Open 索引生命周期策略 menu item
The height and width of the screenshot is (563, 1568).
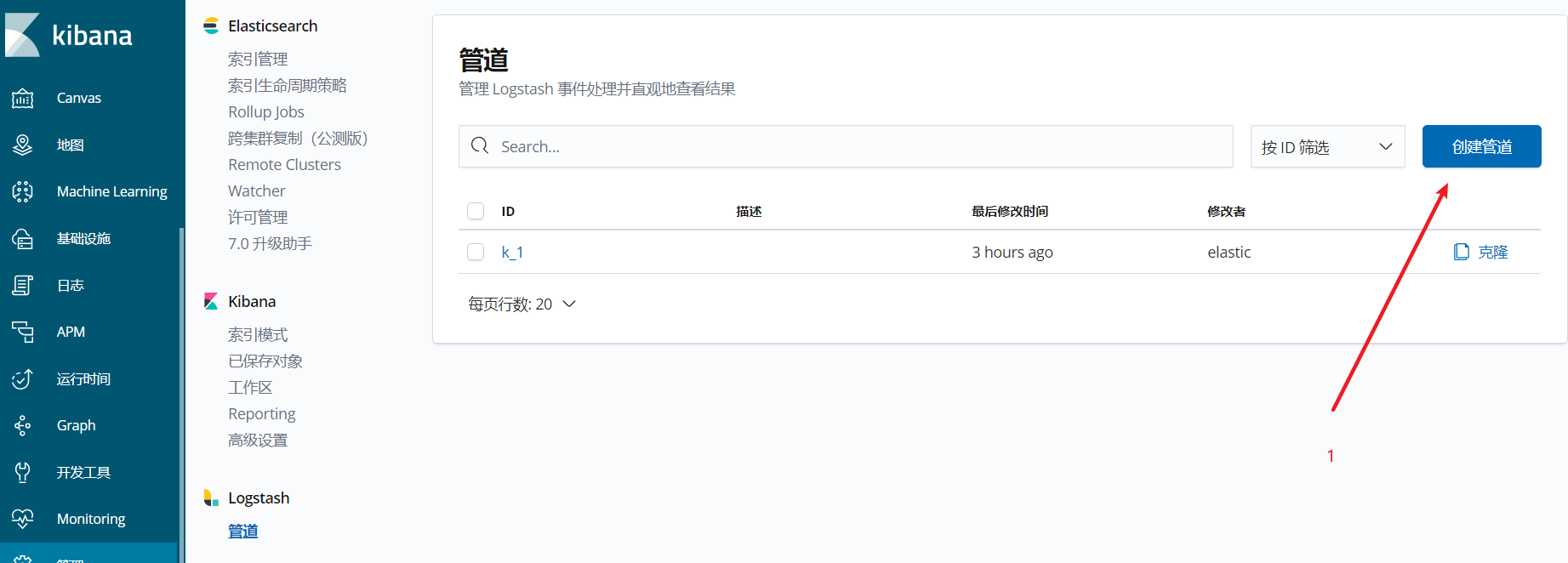tap(288, 86)
